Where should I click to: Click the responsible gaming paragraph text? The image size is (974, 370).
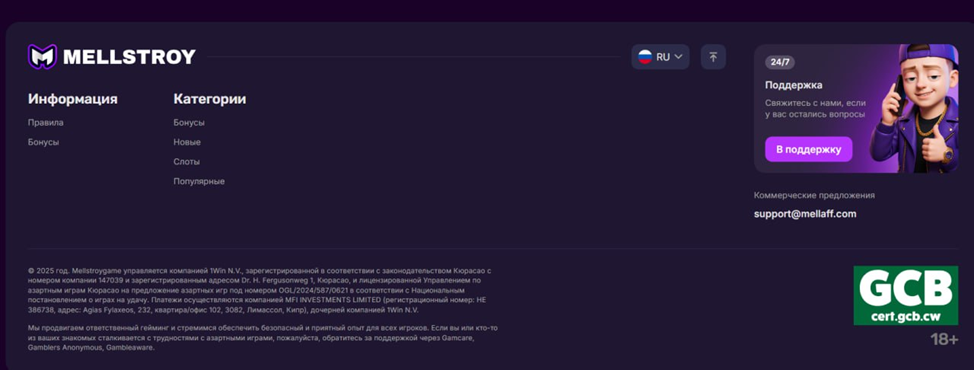click(263, 338)
